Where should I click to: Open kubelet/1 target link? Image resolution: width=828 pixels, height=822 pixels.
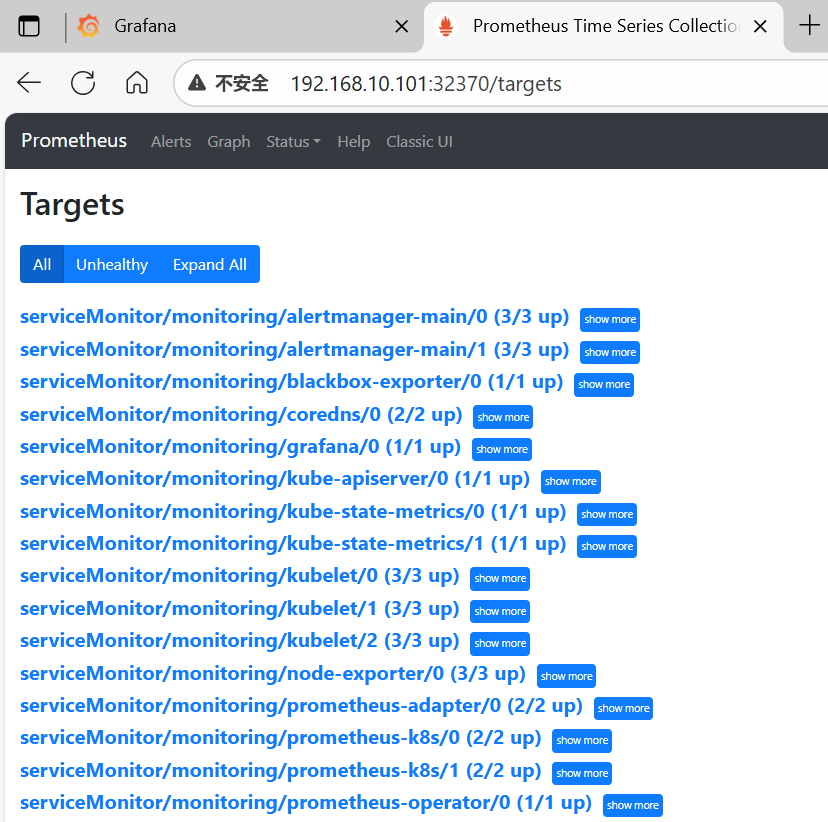tap(239, 609)
